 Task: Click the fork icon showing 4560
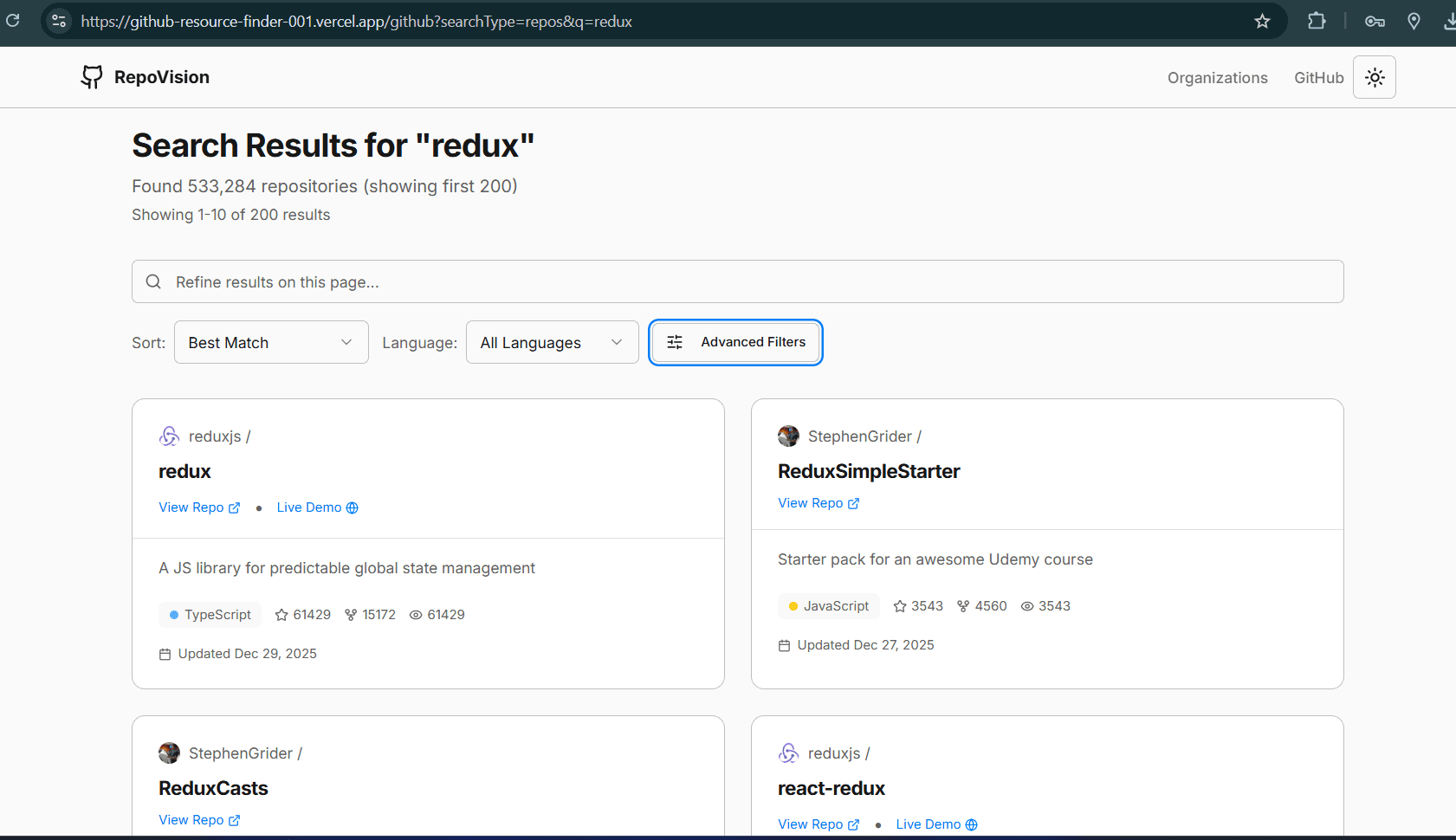963,606
